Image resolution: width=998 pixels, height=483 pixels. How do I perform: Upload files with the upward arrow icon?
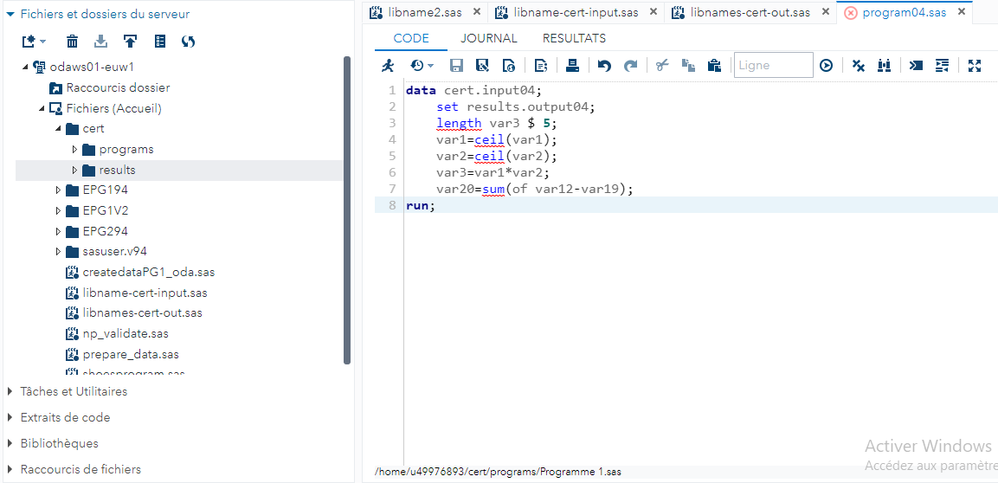tap(130, 41)
